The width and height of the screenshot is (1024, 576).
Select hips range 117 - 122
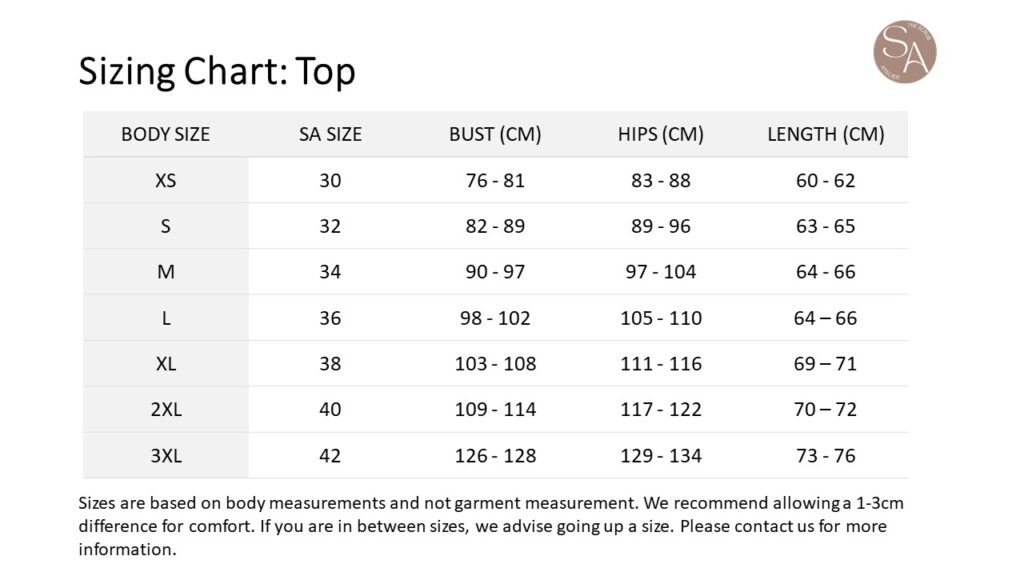660,410
